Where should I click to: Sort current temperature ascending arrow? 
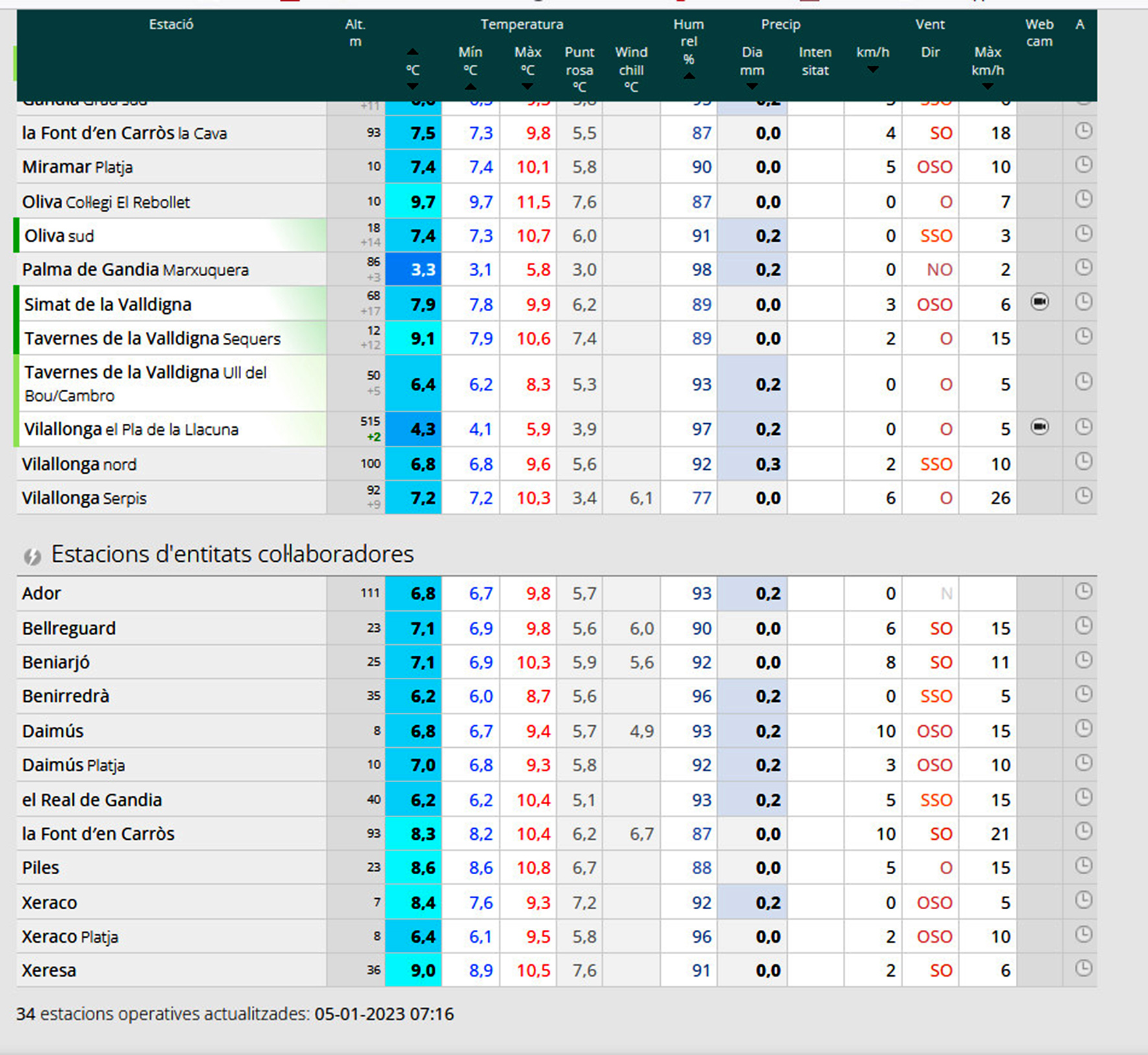click(x=413, y=52)
